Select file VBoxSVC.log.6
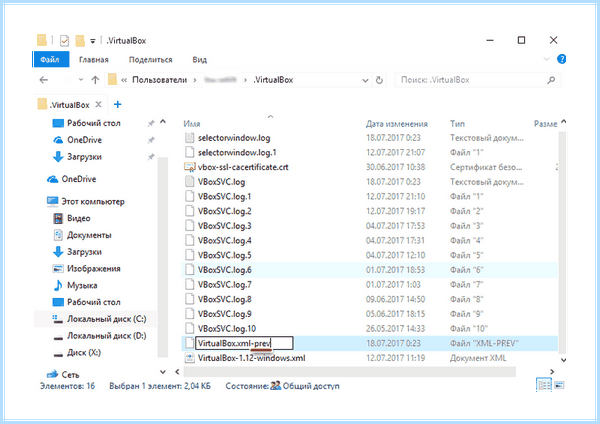The image size is (600, 424). click(x=224, y=270)
